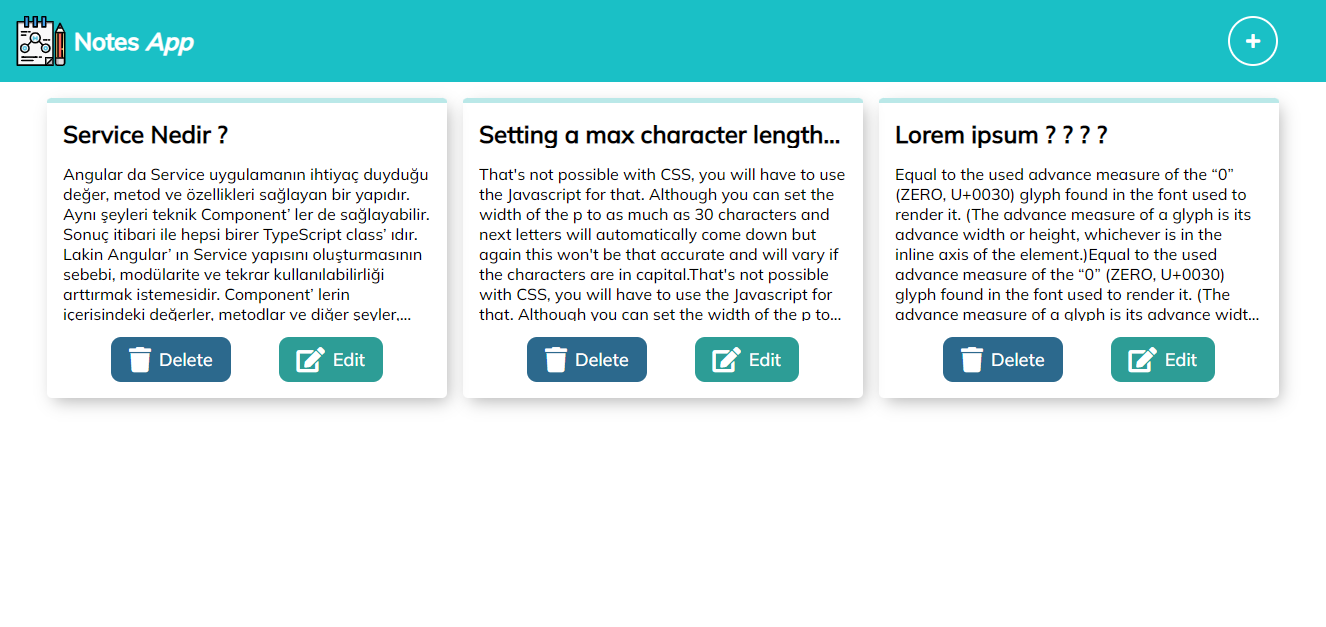1326x627 pixels.
Task: Select the "Setting a max character length..." title
Action: click(659, 135)
